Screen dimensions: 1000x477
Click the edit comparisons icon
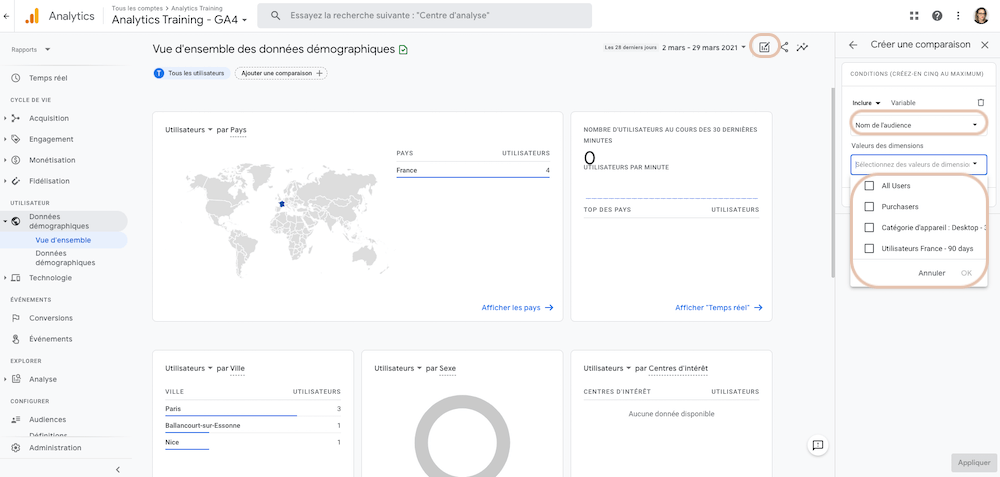click(x=765, y=47)
